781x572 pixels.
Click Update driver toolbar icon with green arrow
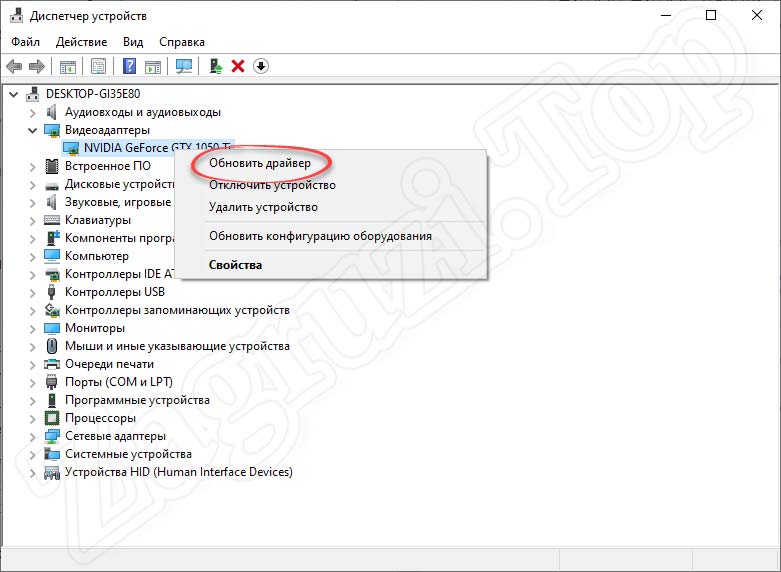coord(215,66)
